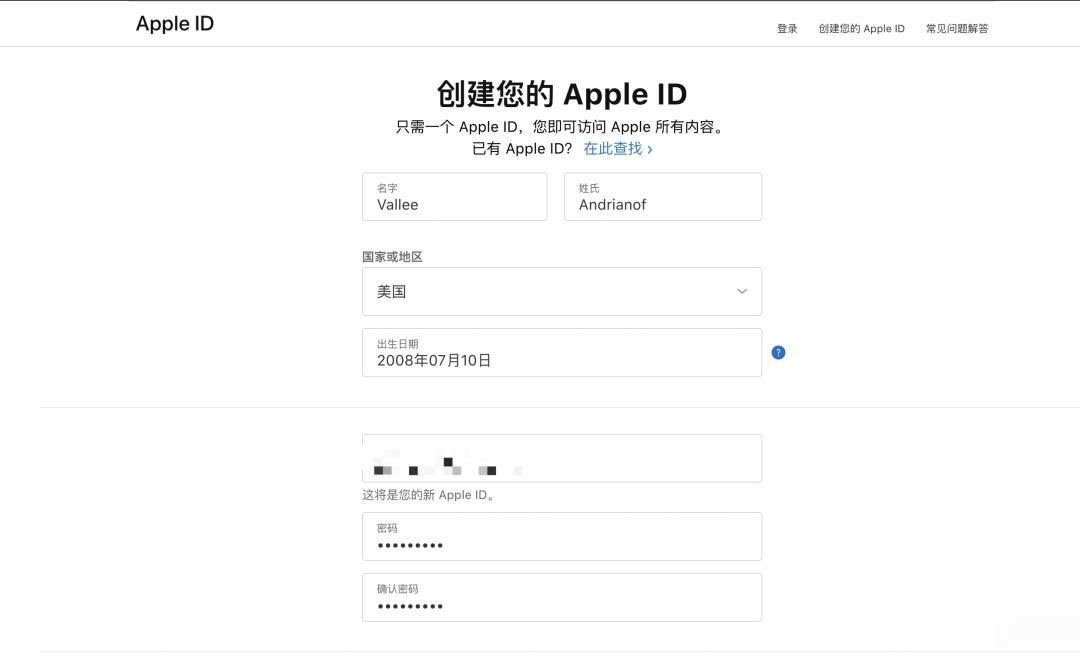The width and height of the screenshot is (1080, 657).
Task: Select 创建您的 Apple ID nav item
Action: pos(863,28)
